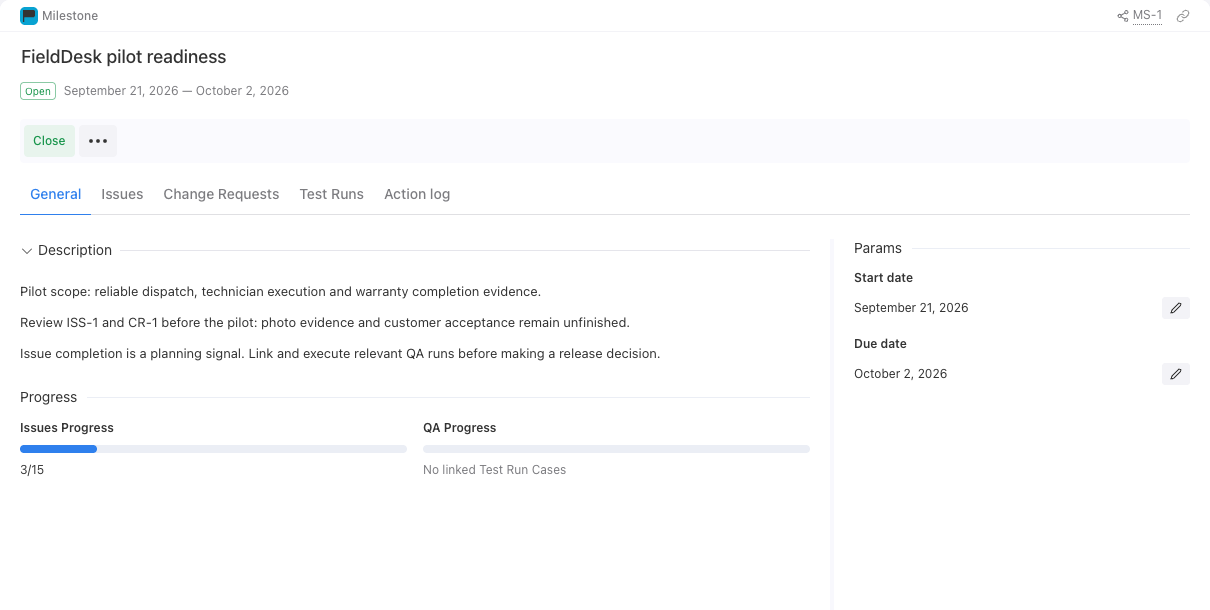
Task: Click the FieldDesk pilot readiness title
Action: pos(124,57)
